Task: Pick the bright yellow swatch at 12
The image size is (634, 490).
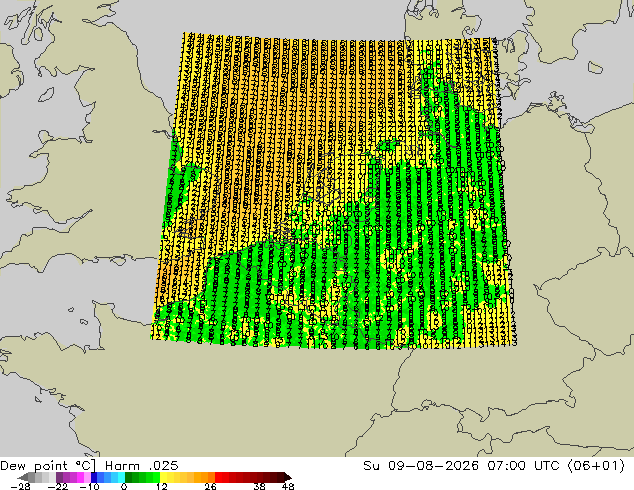Action: (x=163, y=477)
